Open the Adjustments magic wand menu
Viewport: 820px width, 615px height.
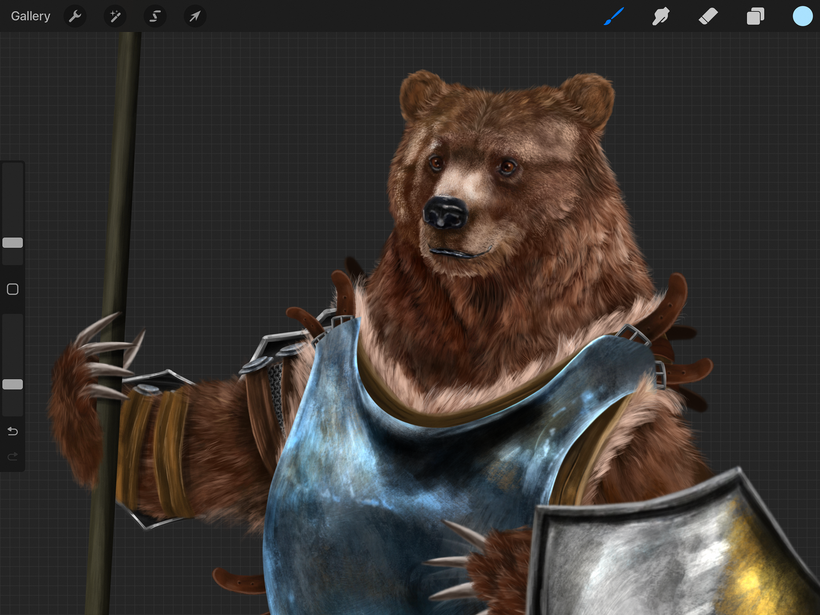click(115, 16)
